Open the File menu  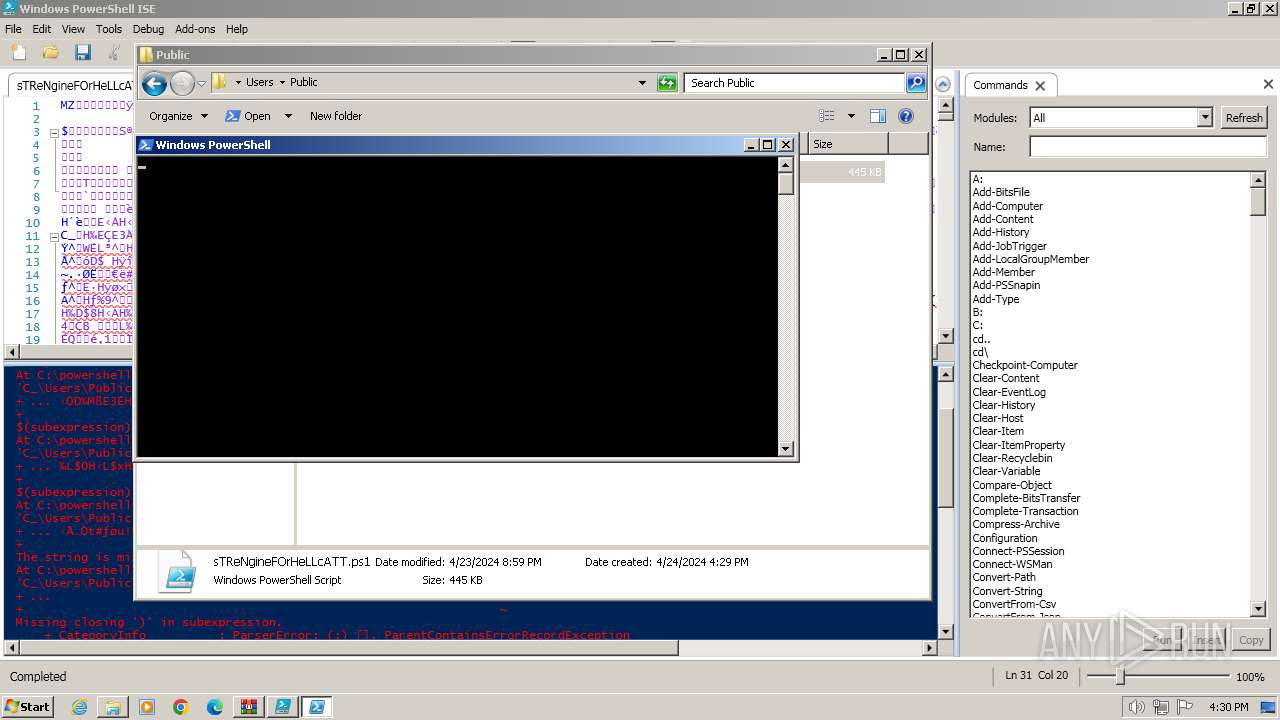point(13,29)
